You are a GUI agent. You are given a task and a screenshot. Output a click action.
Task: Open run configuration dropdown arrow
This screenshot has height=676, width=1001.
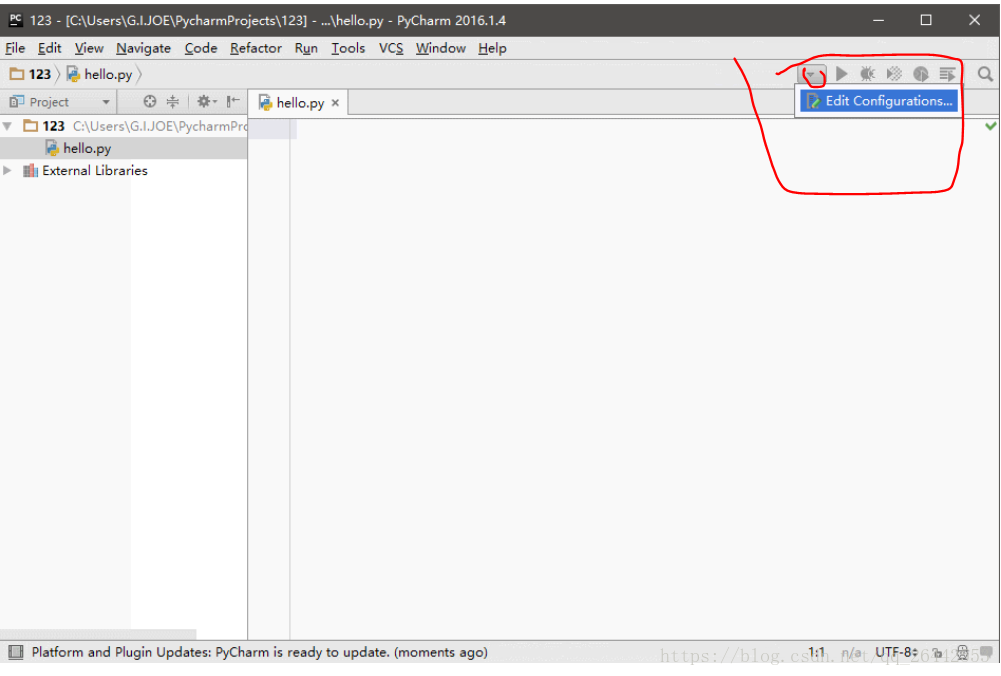(x=811, y=74)
